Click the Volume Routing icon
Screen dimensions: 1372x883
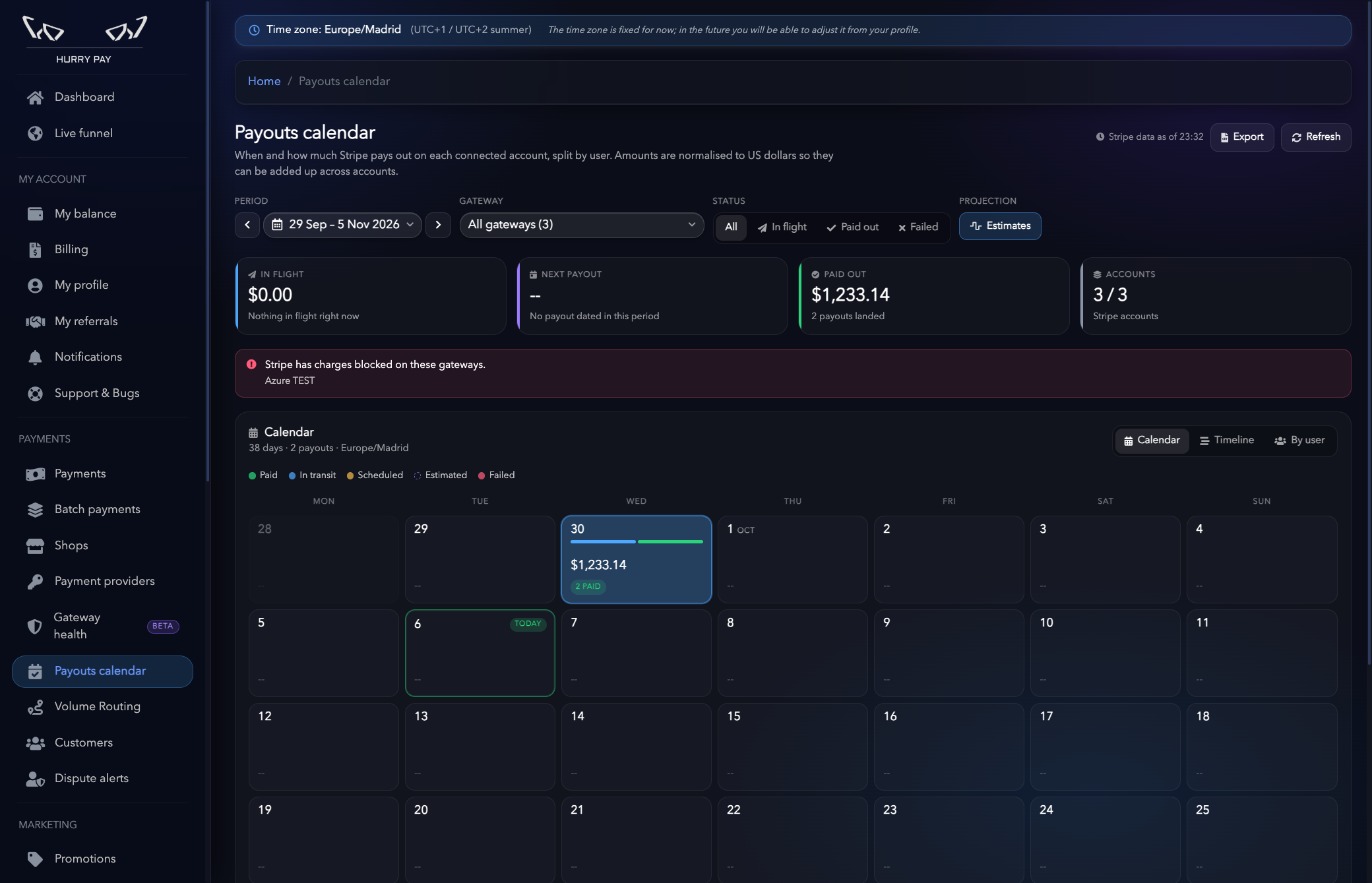pos(35,707)
